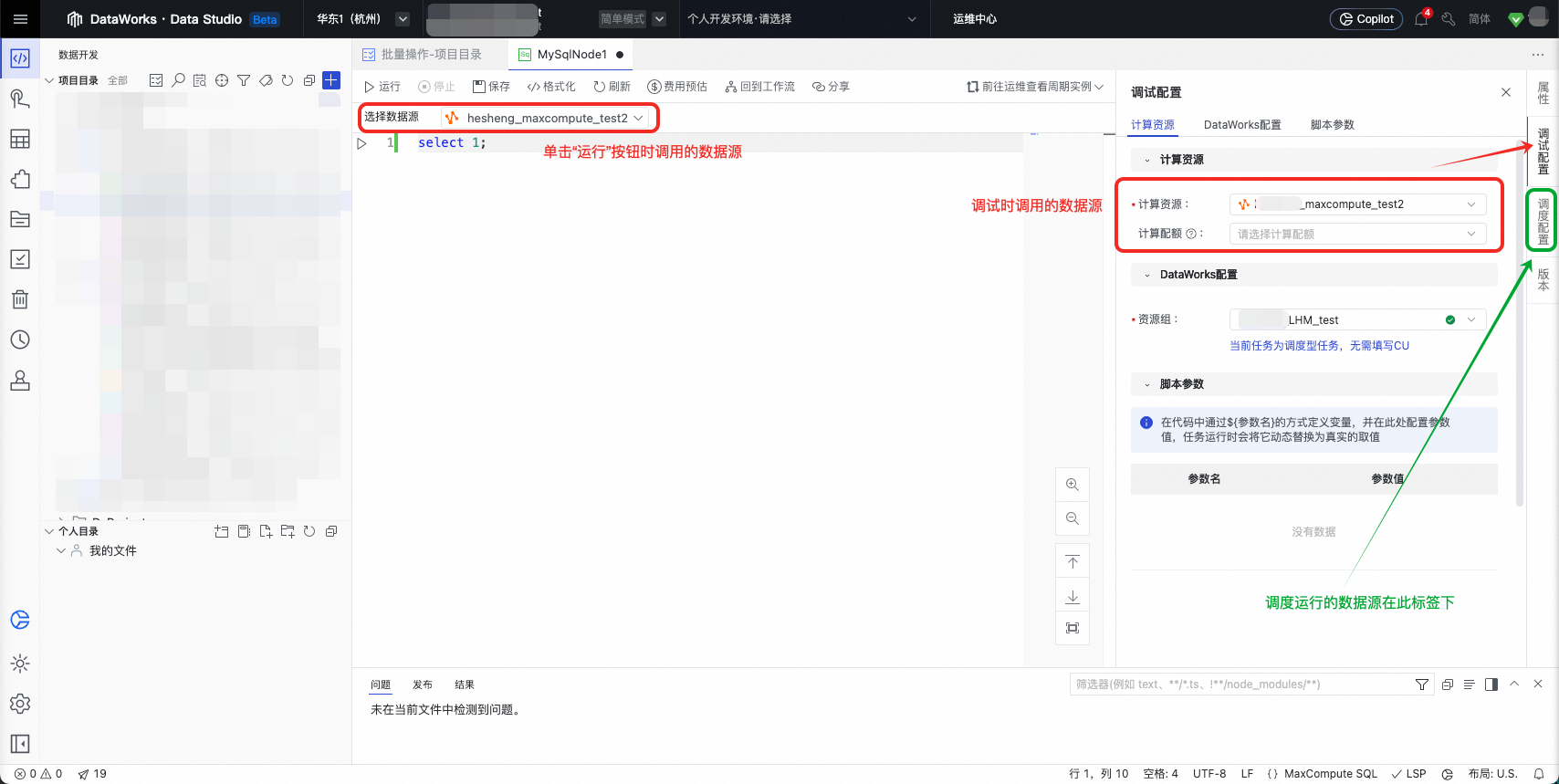This screenshot has height=784, width=1559.
Task: Open the 发布 tab in bottom panel
Action: click(423, 685)
